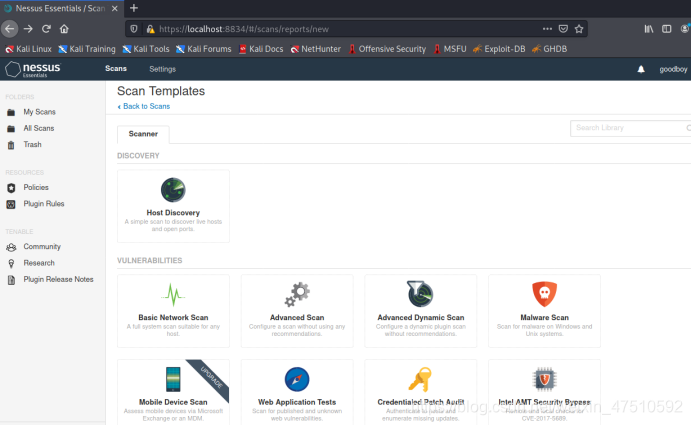Open the Offensive Security bookmark

(387, 49)
